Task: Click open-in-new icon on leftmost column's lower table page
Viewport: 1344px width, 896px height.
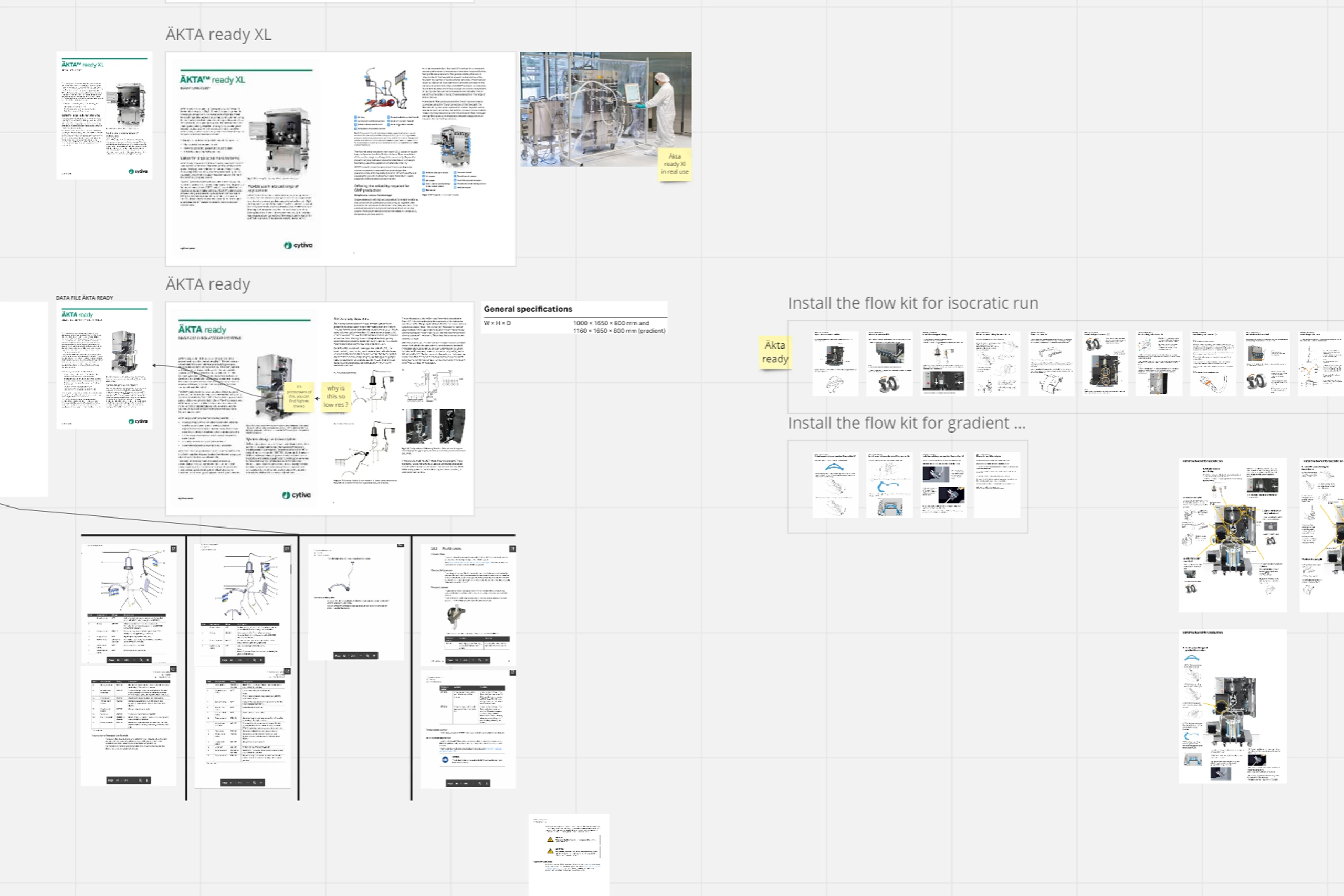Action: pos(174,669)
